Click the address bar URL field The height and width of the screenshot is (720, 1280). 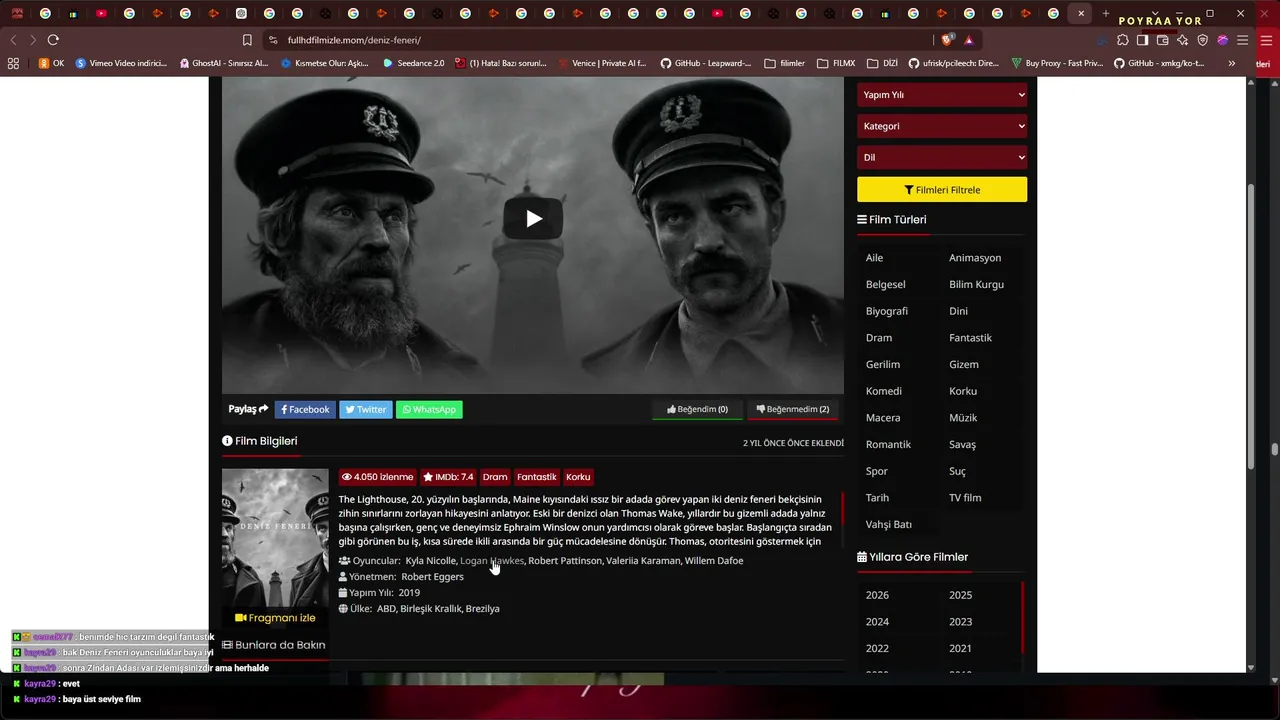click(x=600, y=40)
